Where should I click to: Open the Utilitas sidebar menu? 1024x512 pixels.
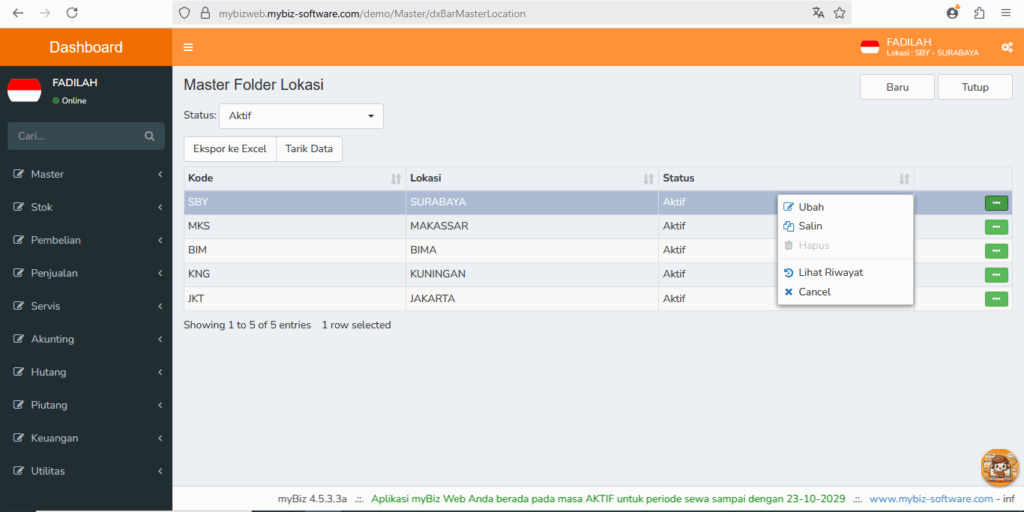point(86,471)
